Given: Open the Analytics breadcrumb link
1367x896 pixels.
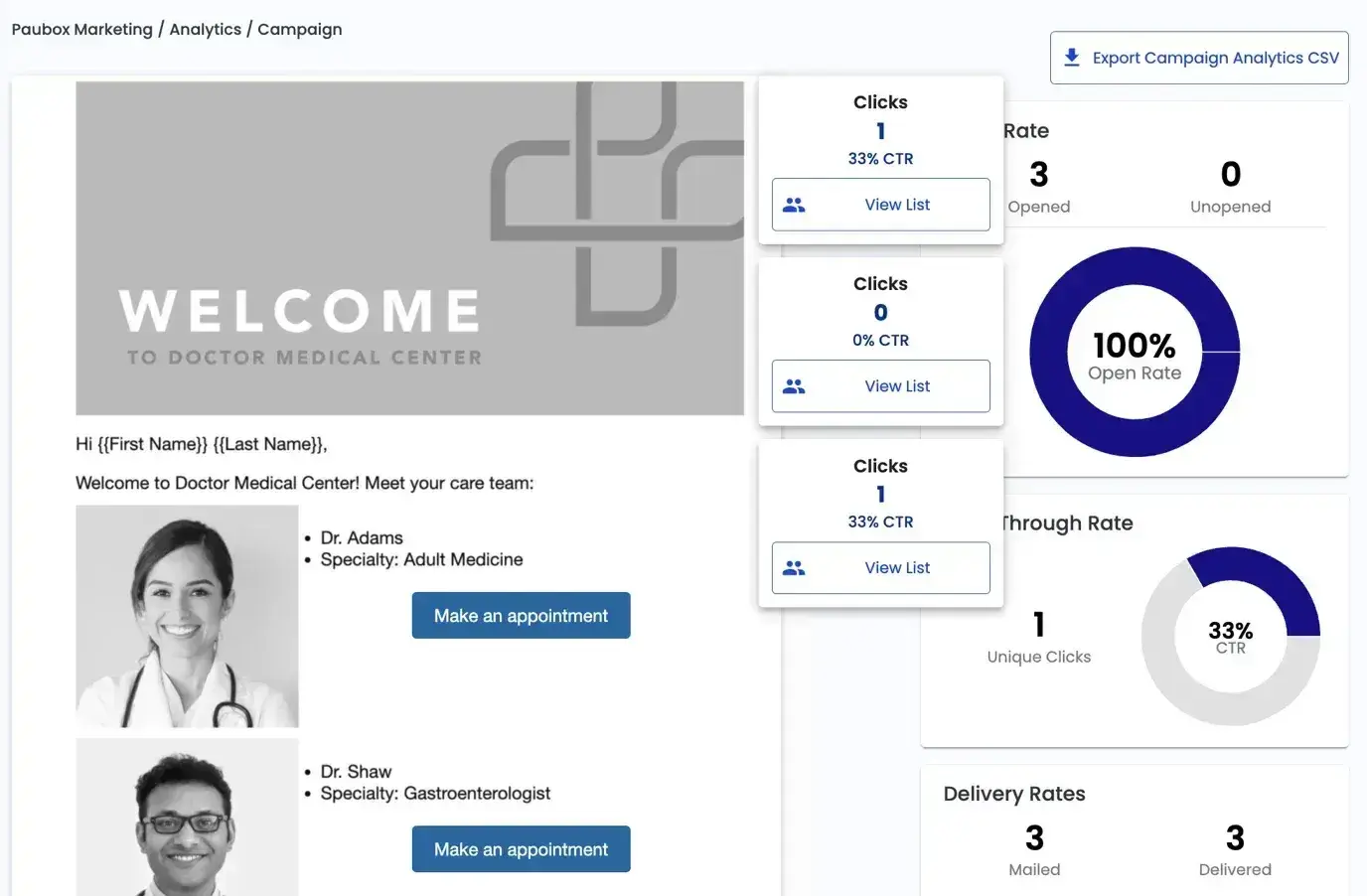Looking at the screenshot, I should (x=206, y=29).
